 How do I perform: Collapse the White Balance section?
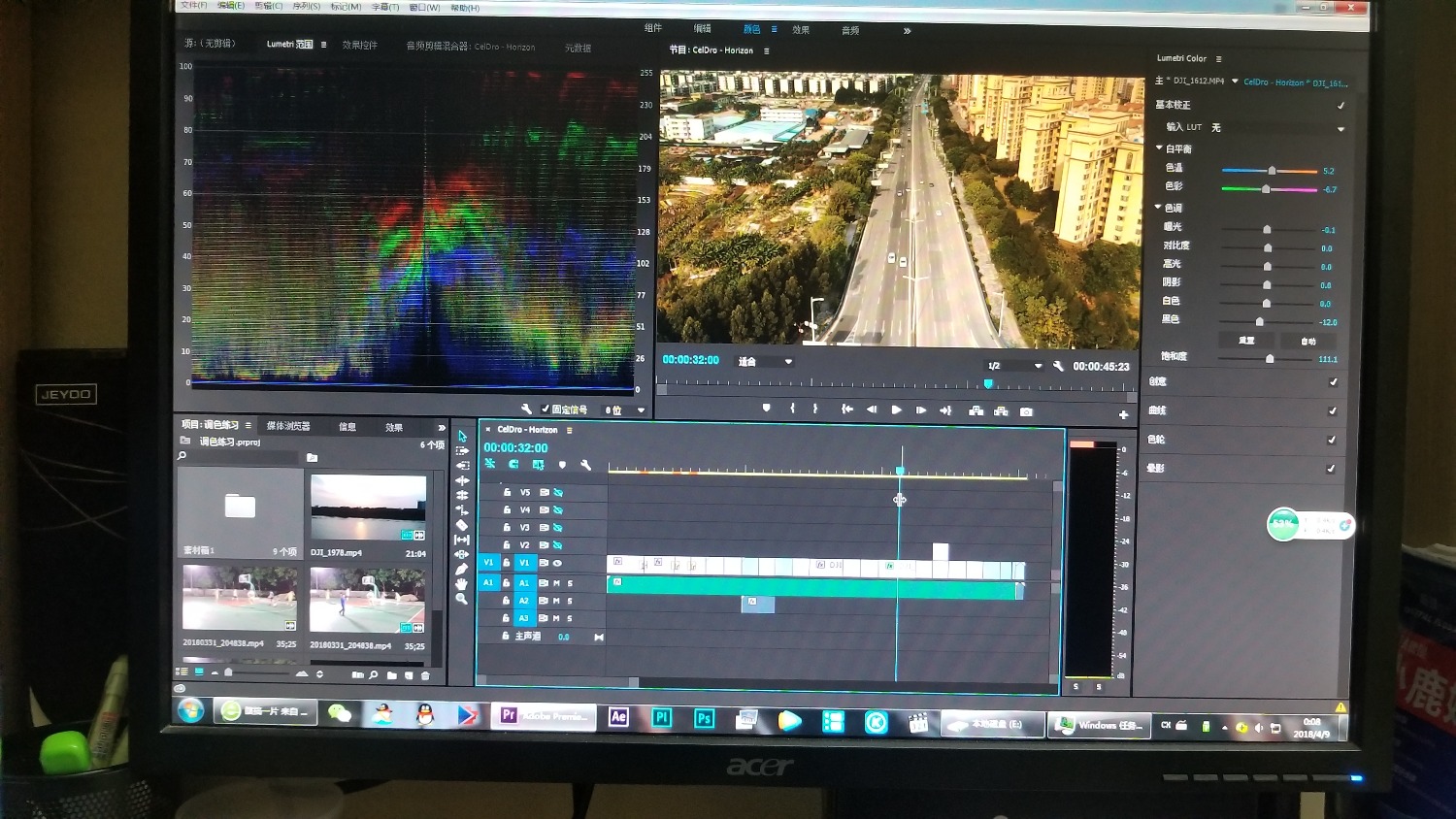[1159, 148]
